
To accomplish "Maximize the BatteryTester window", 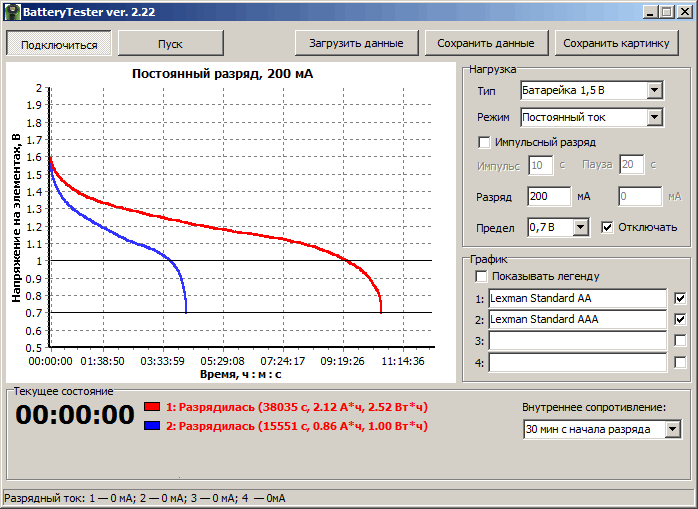I will pos(667,12).
